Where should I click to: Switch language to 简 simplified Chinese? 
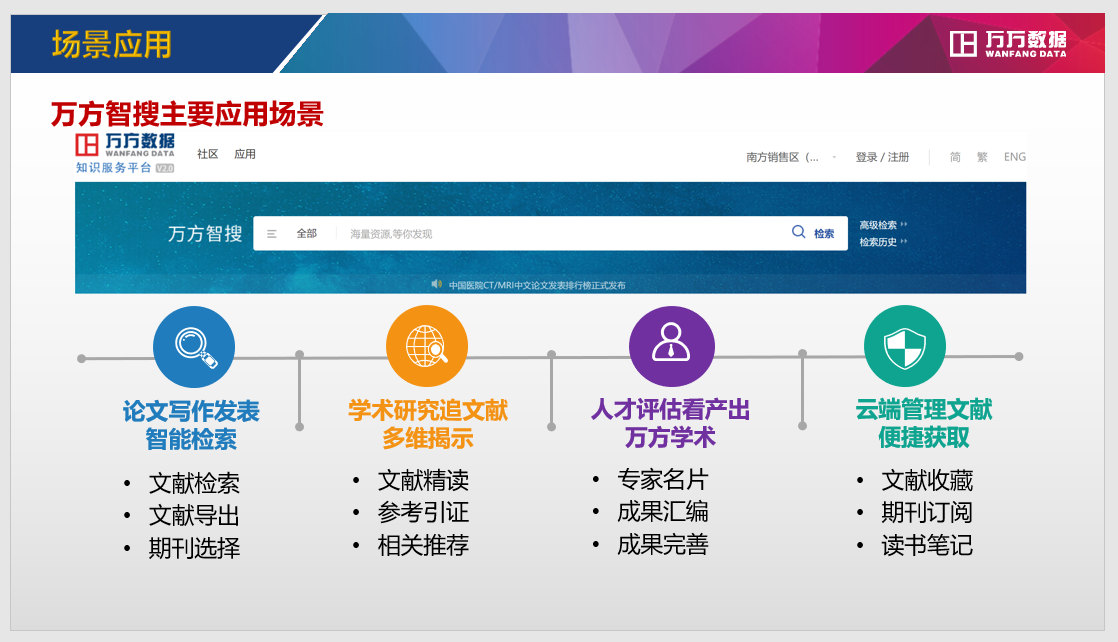955,157
